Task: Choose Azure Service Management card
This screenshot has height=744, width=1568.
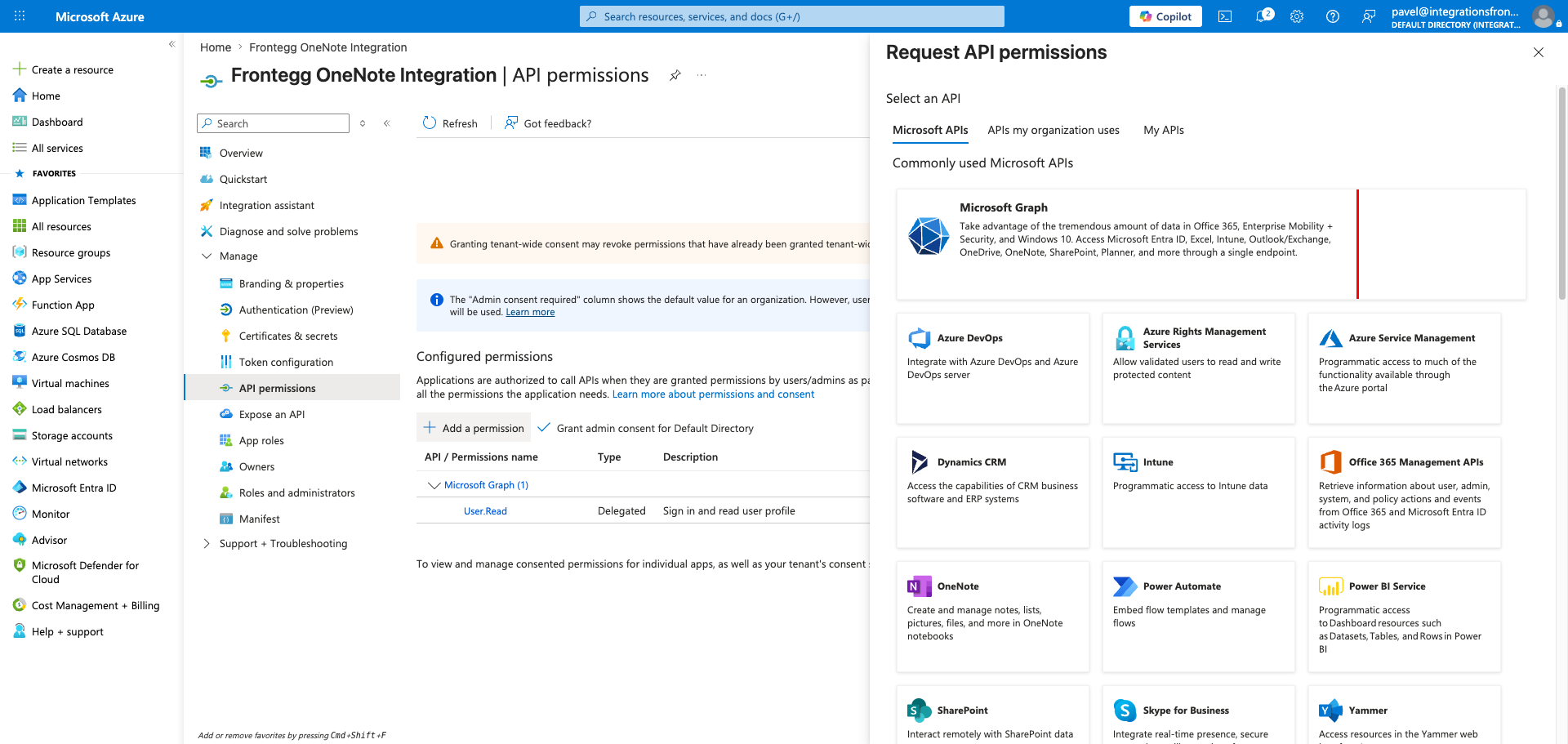Action: click(x=1405, y=368)
